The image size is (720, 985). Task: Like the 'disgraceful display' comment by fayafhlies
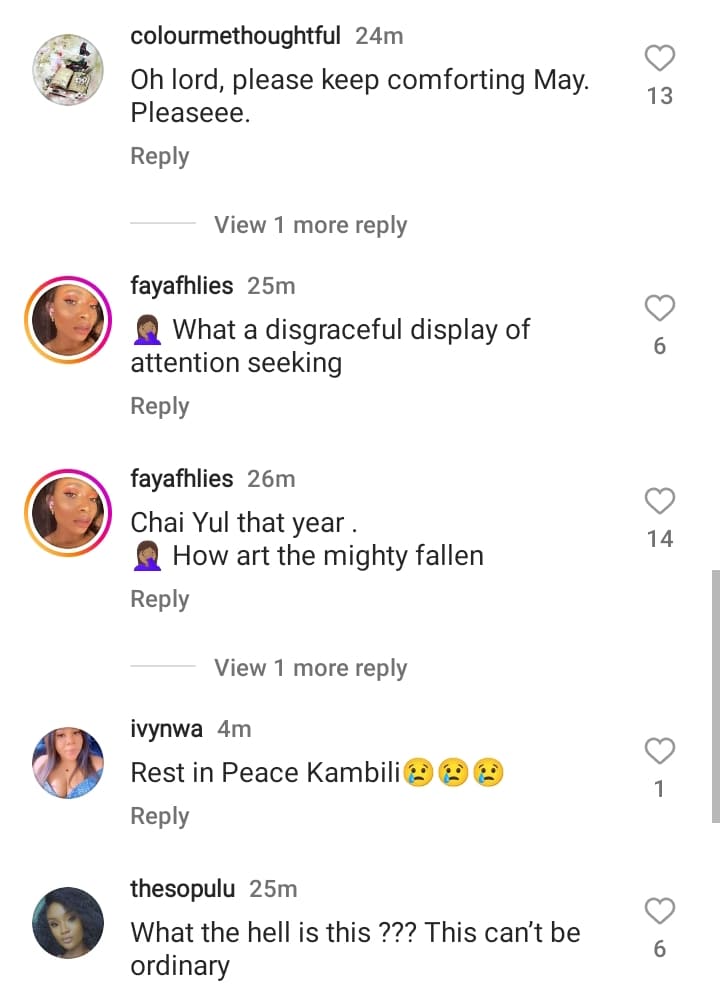point(659,309)
